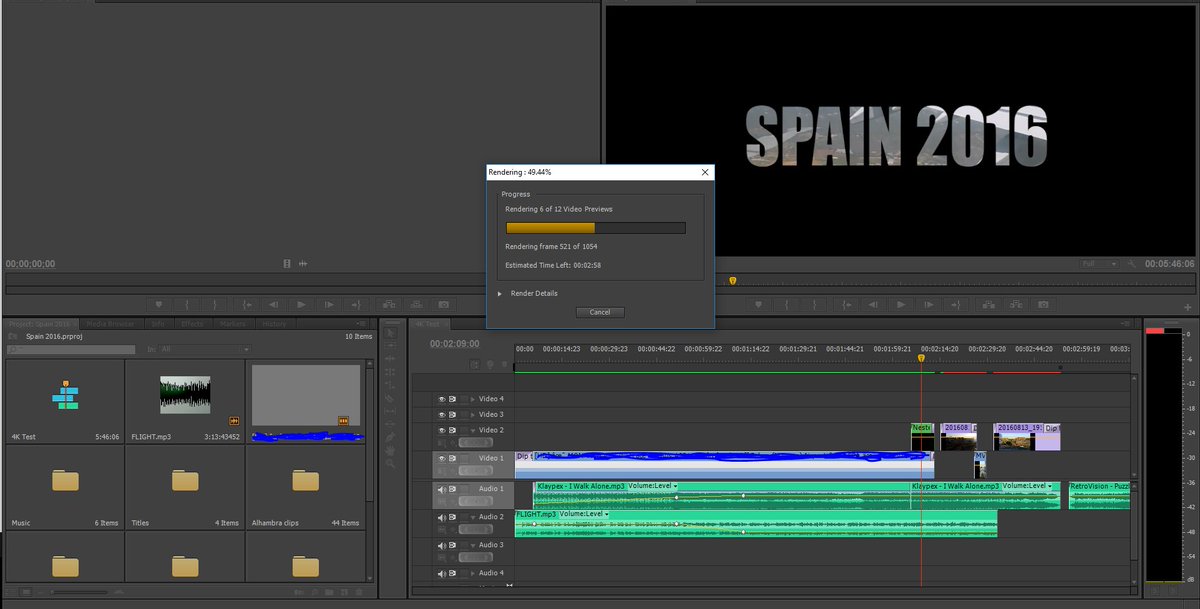Export a frame from Program monitor
This screenshot has height=609, width=1200.
[1043, 305]
